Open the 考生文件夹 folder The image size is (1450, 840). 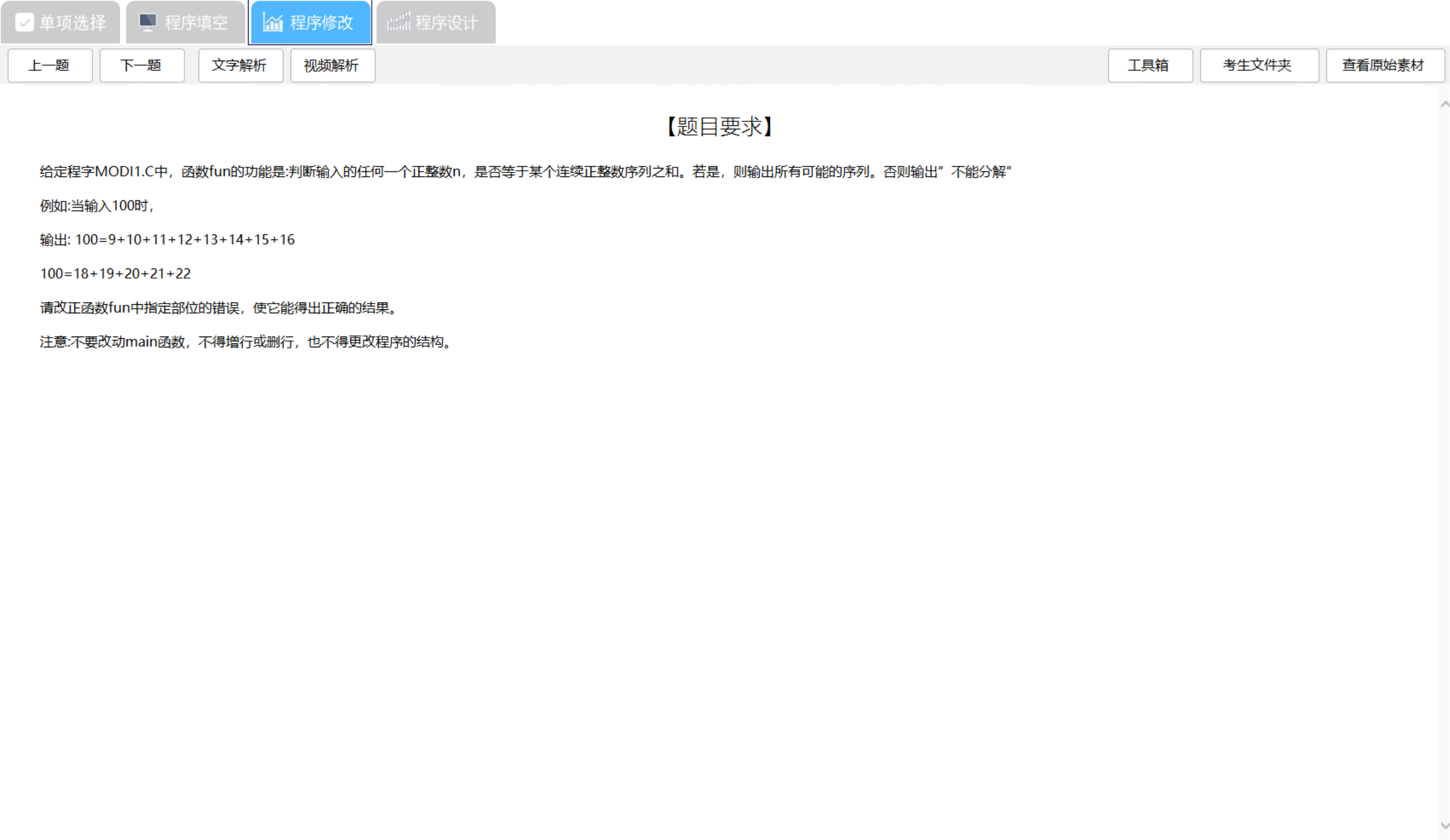1259,66
